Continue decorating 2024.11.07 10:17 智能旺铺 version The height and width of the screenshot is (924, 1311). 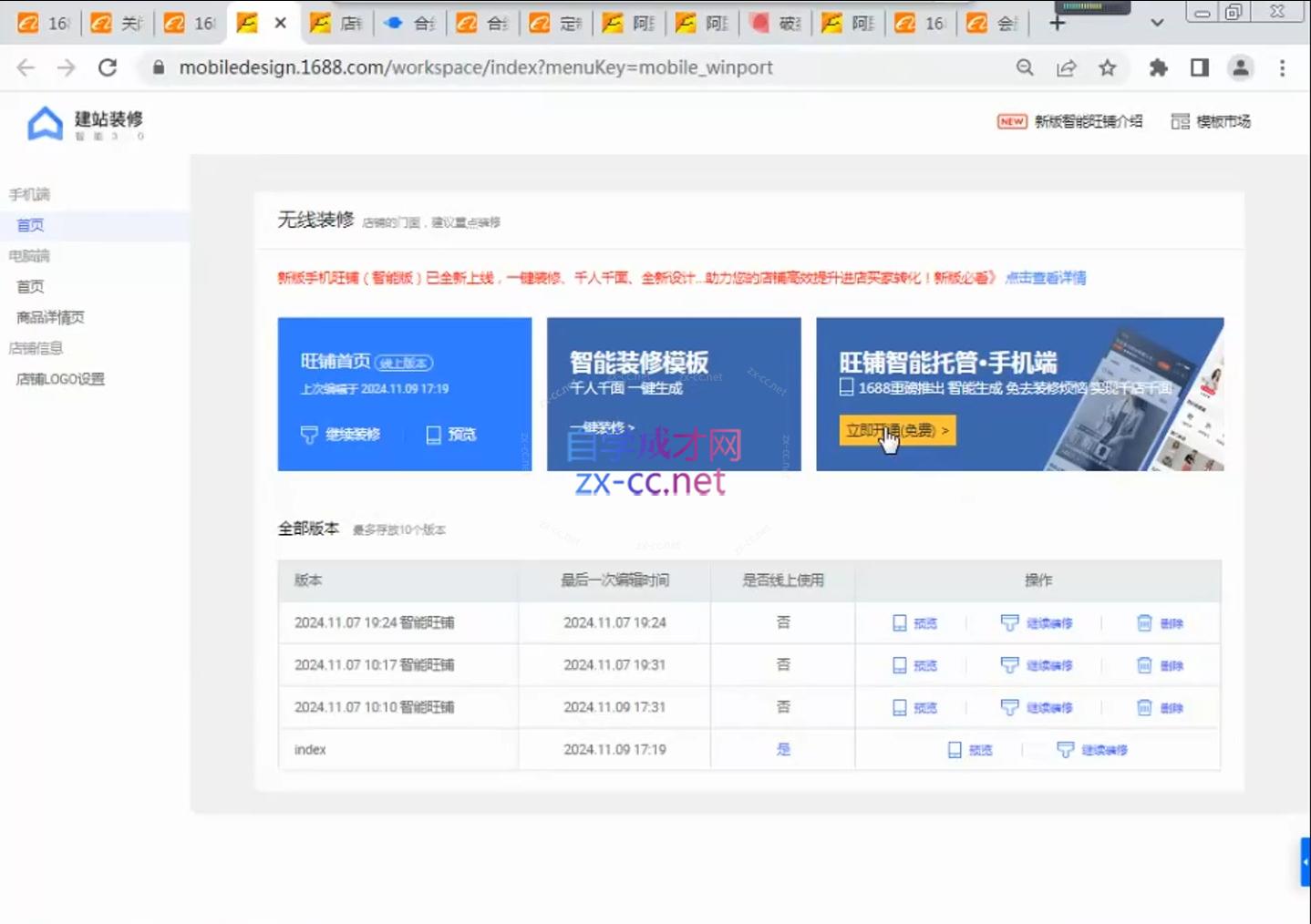[x=1037, y=665]
